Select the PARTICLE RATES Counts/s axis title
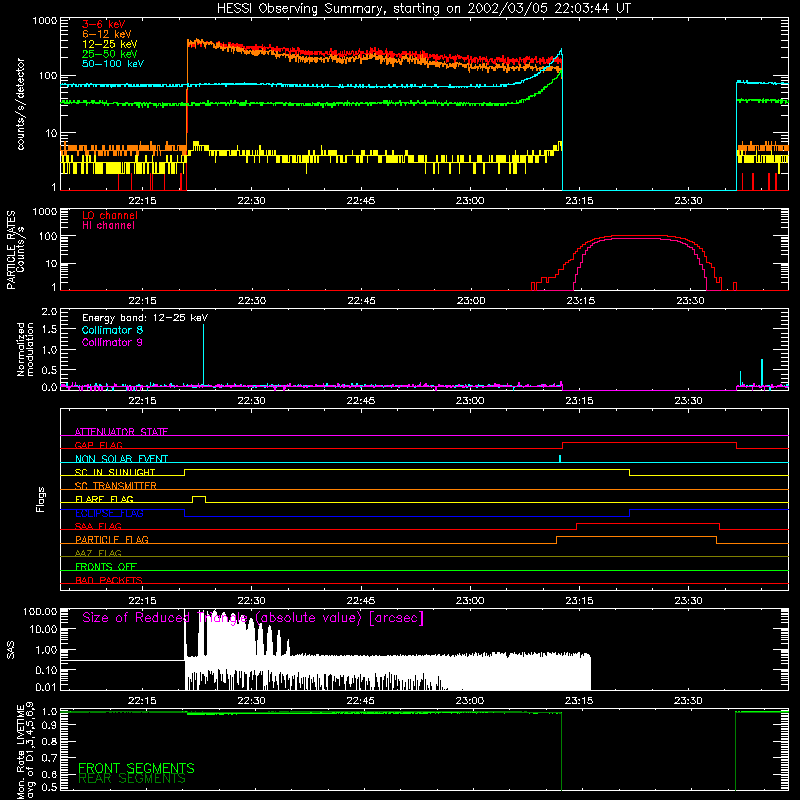The width and height of the screenshot is (800, 800). (15, 250)
